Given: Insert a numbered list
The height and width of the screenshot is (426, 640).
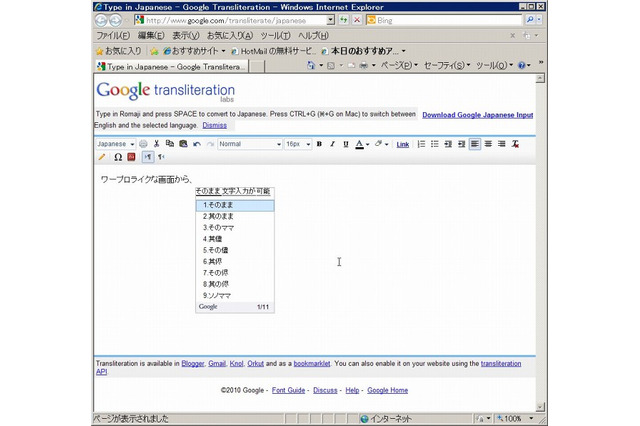Looking at the screenshot, I should pos(421,144).
